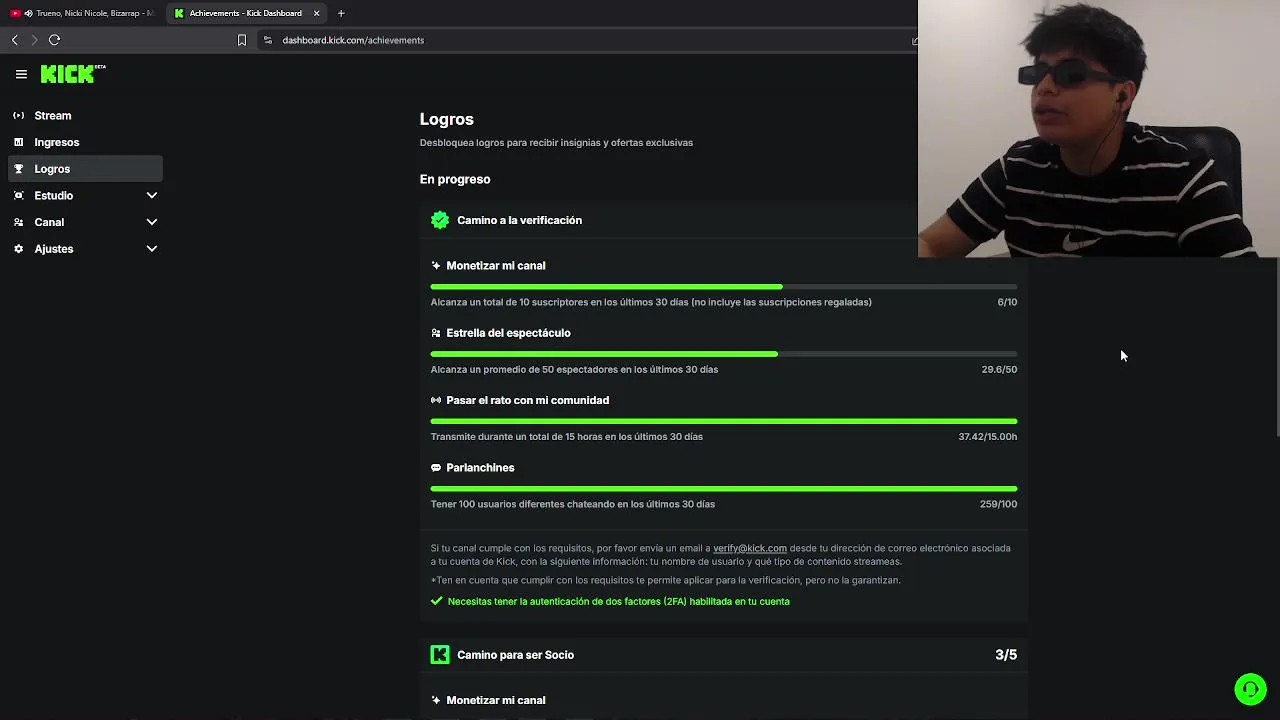Go back with the browser arrow
Viewport: 1280px width, 720px height.
15,40
